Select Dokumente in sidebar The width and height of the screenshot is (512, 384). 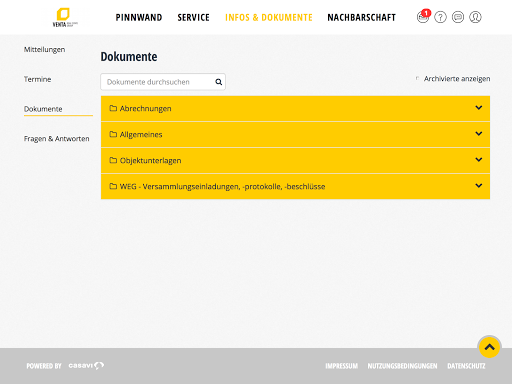[x=43, y=109]
